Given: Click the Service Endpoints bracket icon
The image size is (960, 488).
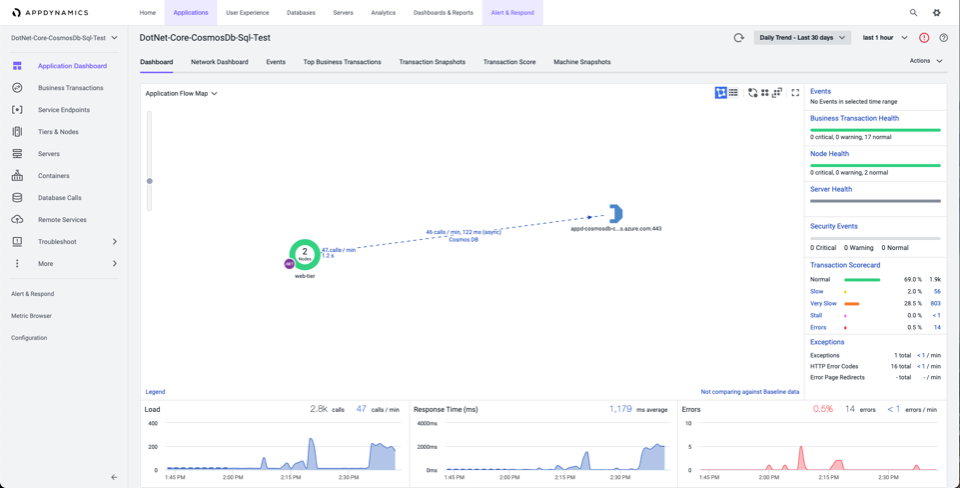Looking at the screenshot, I should pos(17,110).
